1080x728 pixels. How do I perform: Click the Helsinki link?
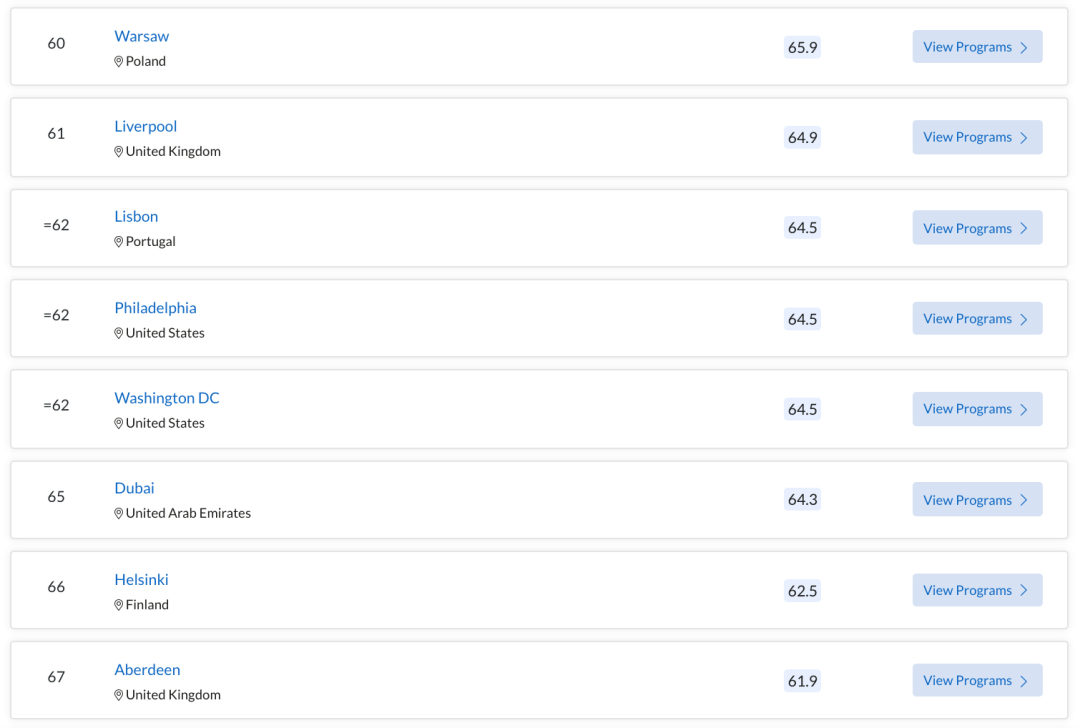pyautogui.click(x=141, y=579)
